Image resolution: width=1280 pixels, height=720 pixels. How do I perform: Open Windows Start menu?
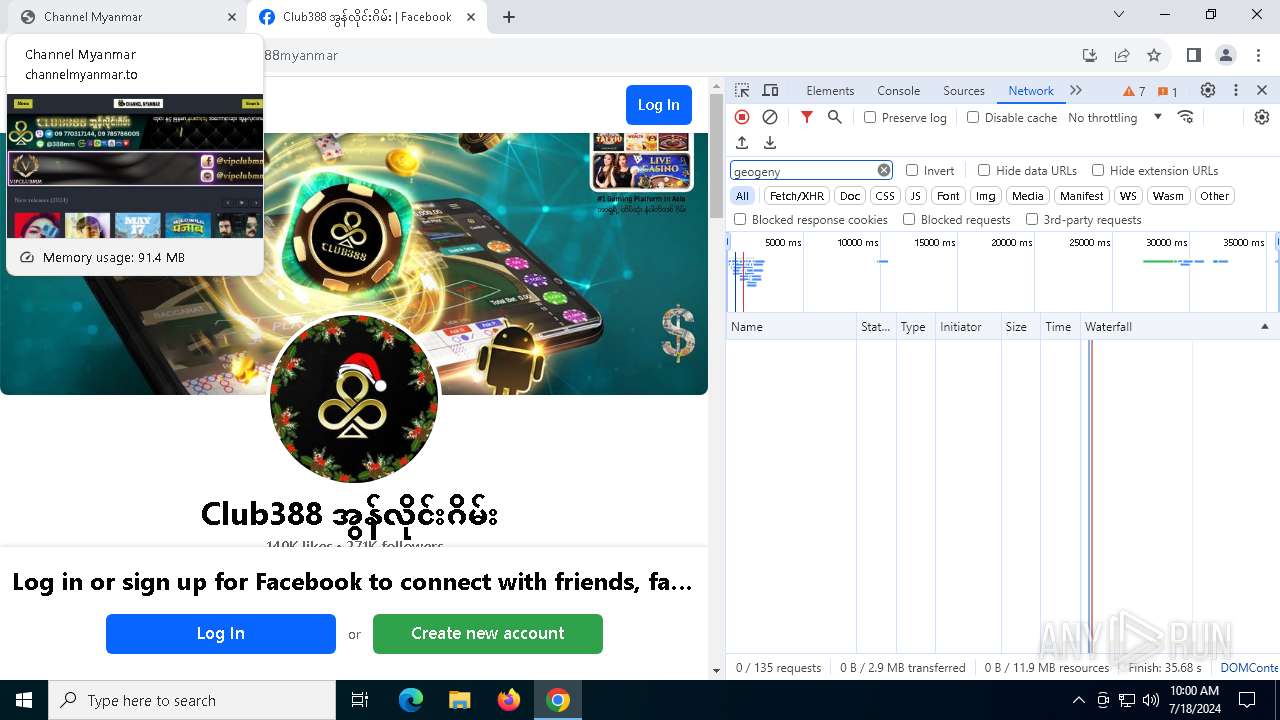point(24,700)
